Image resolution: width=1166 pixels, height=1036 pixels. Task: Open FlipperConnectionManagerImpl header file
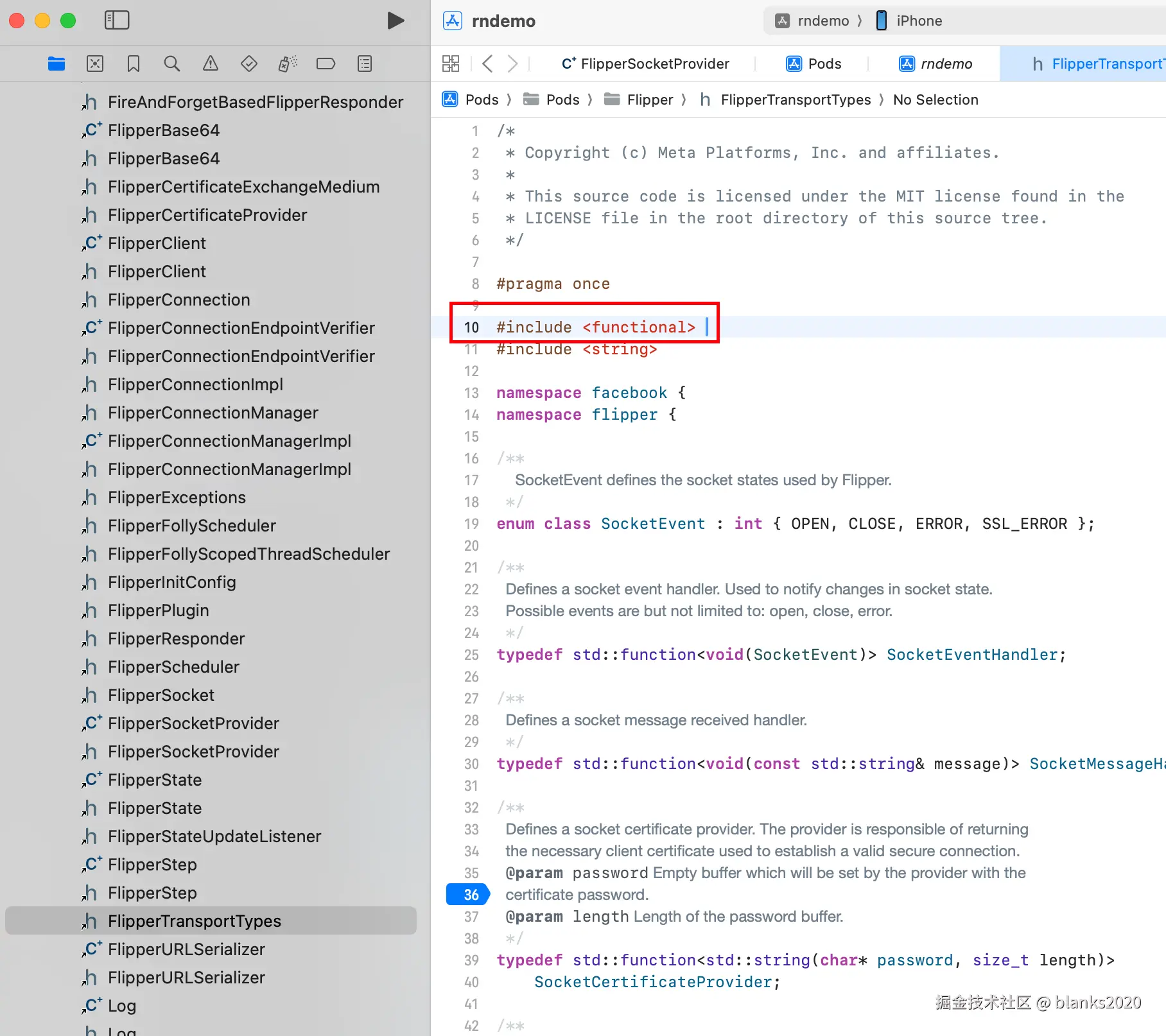tap(216, 469)
